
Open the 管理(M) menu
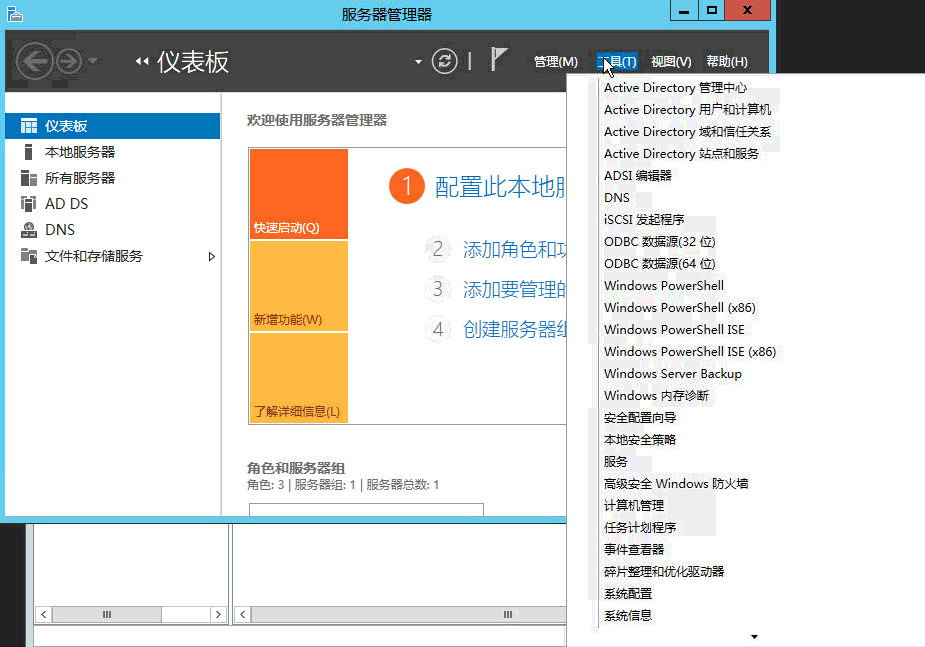pyautogui.click(x=555, y=62)
